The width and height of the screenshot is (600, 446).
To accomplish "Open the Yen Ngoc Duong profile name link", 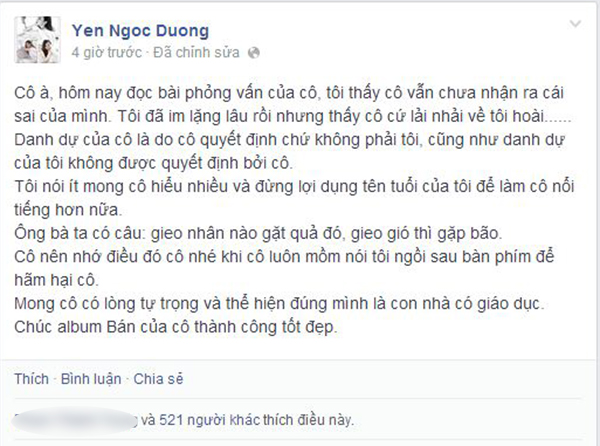I will pyautogui.click(x=140, y=30).
